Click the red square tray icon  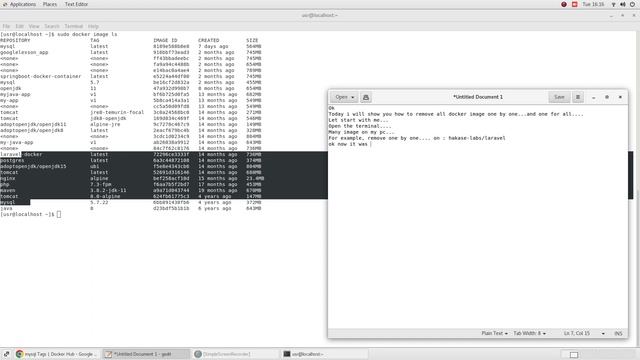(575, 4)
